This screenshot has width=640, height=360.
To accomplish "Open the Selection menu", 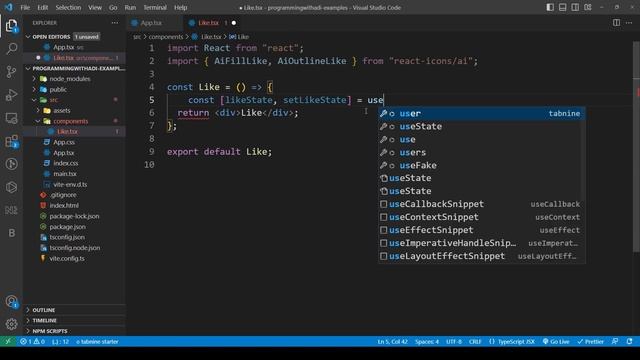I will (x=68, y=7).
